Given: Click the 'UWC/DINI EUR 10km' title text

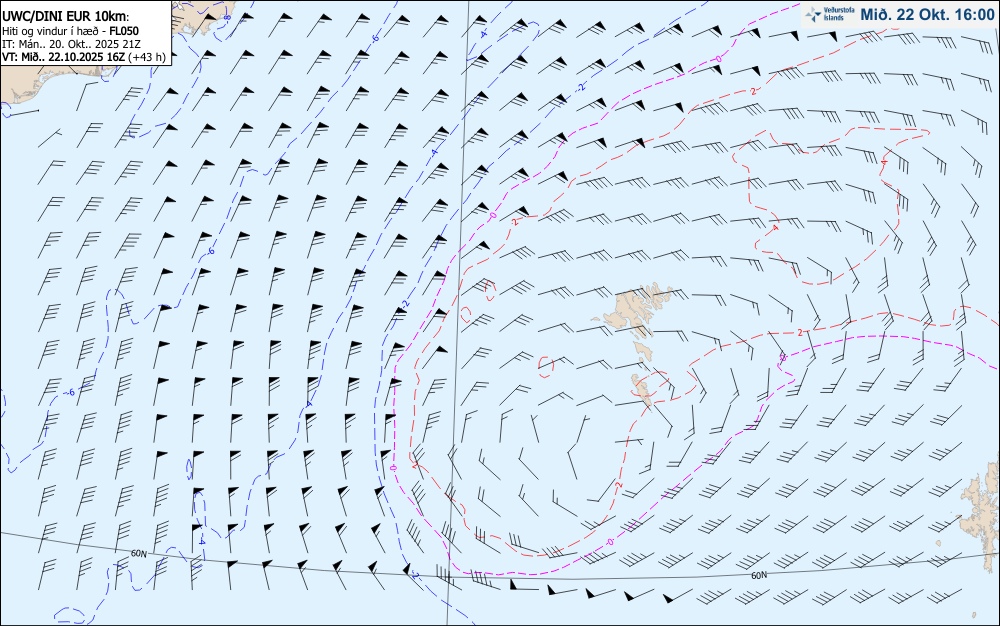Looking at the screenshot, I should click(x=65, y=17).
